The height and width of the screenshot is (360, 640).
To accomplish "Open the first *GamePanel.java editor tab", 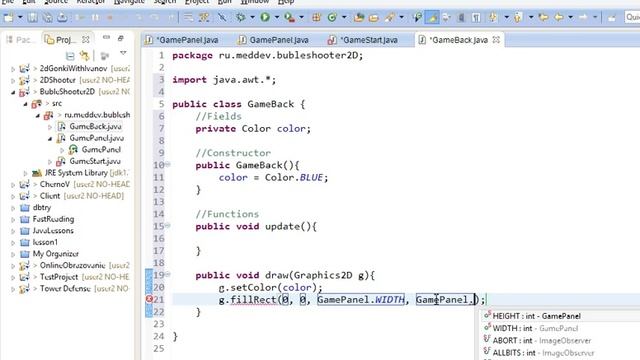I will pyautogui.click(x=182, y=40).
